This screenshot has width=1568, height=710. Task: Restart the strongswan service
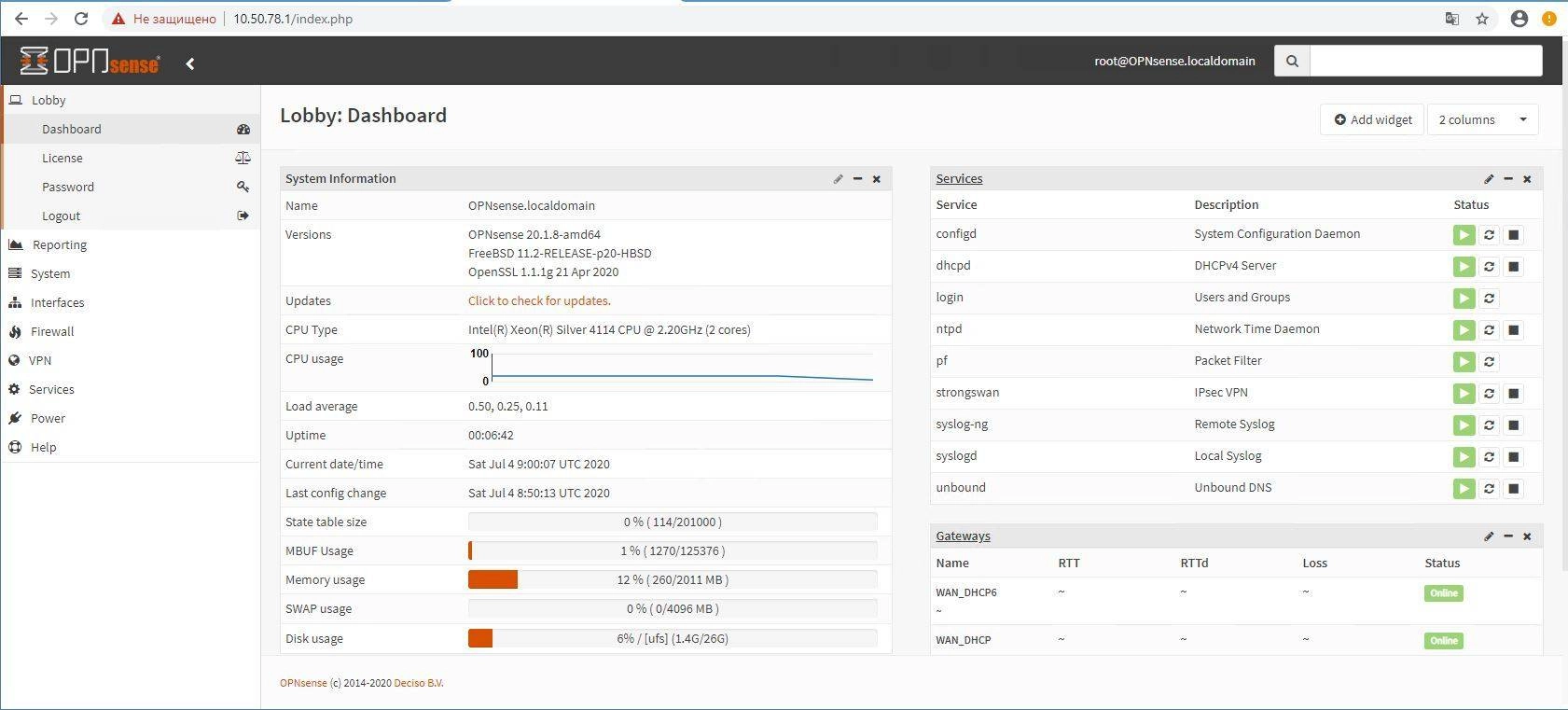coord(1489,394)
